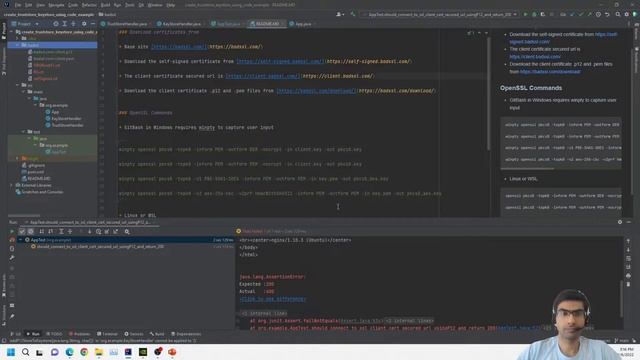Viewport: 640px width, 360px height.
Task: Open Windows taskbar search
Action: click(x=25, y=352)
